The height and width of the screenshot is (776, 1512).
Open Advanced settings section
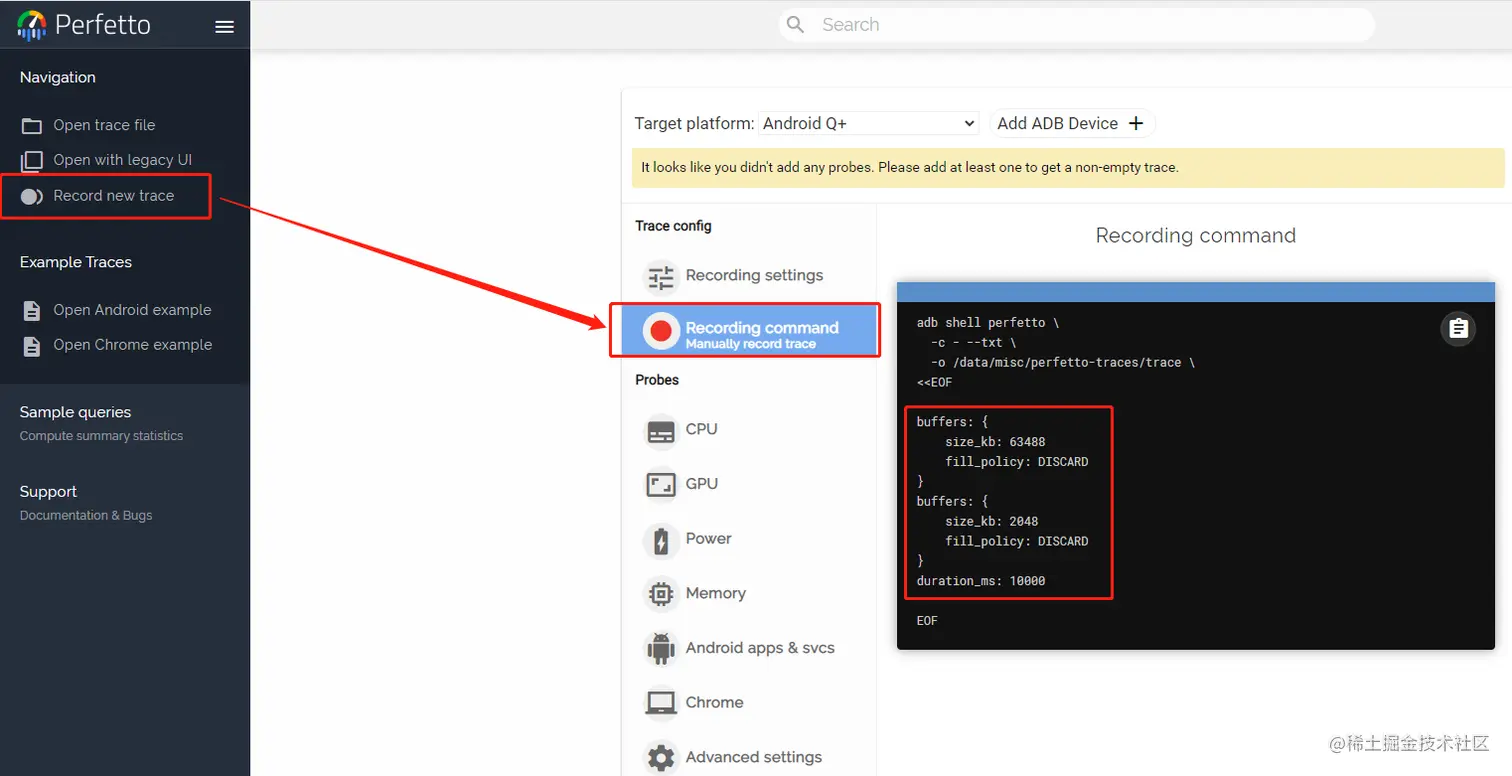[749, 757]
